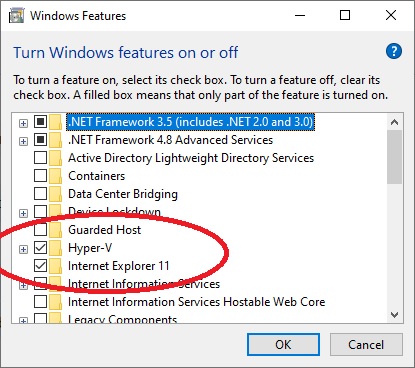This screenshot has width=415, height=368.
Task: Select Internet Information Services Hostable Web Core
Action: click(196, 302)
